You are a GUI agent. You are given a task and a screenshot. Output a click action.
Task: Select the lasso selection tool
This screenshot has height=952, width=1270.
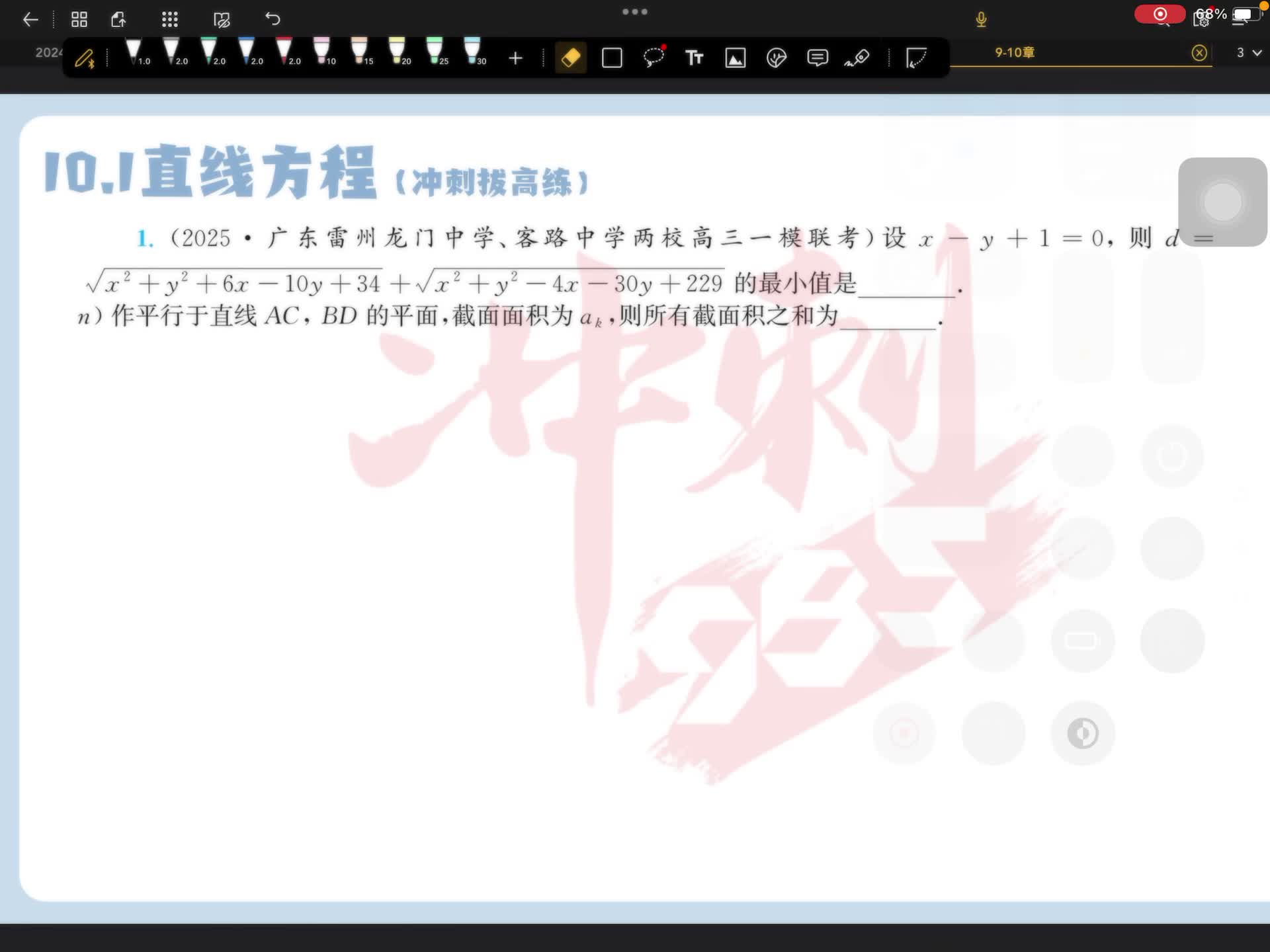[654, 58]
